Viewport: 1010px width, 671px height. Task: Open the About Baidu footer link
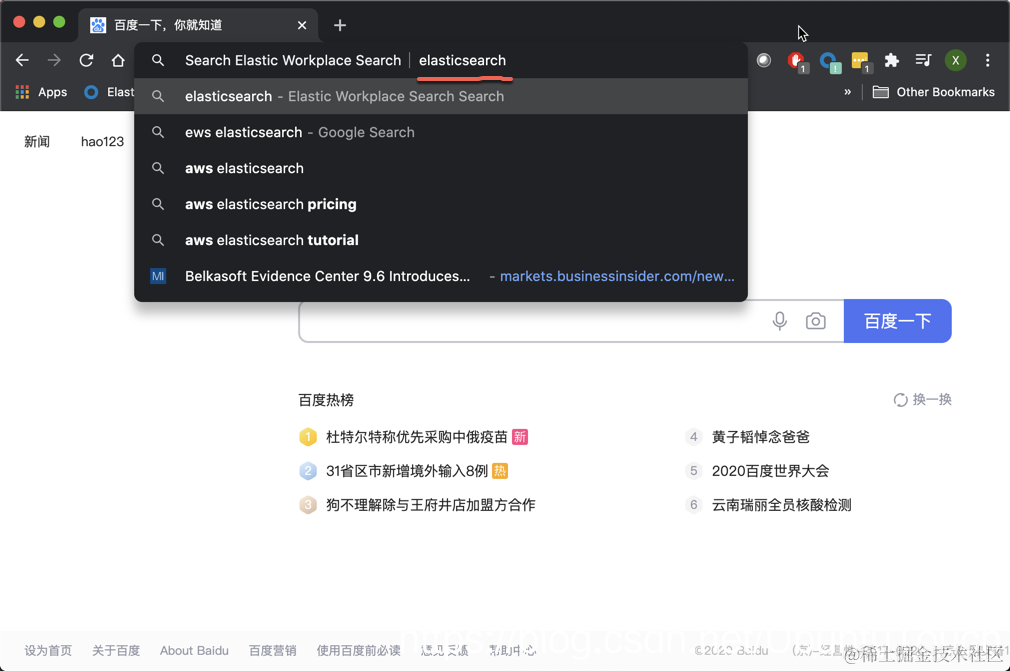[194, 650]
